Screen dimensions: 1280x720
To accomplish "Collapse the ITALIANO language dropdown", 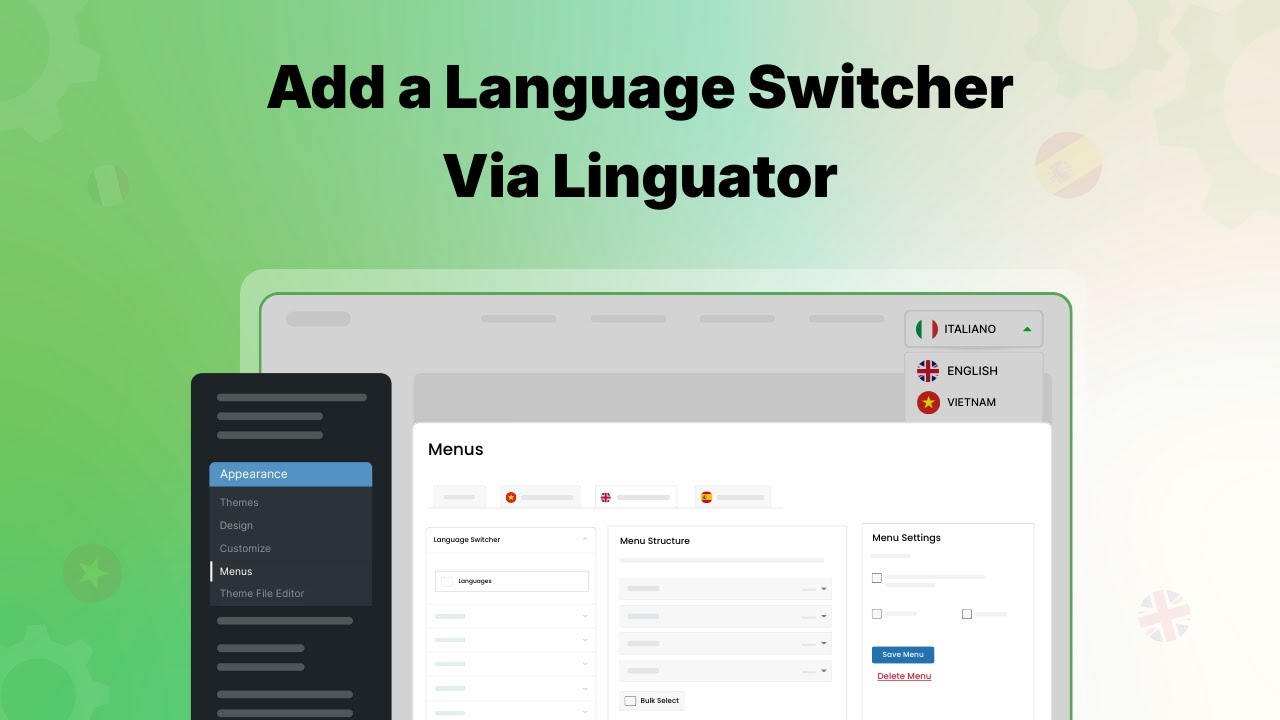I will pyautogui.click(x=1026, y=328).
